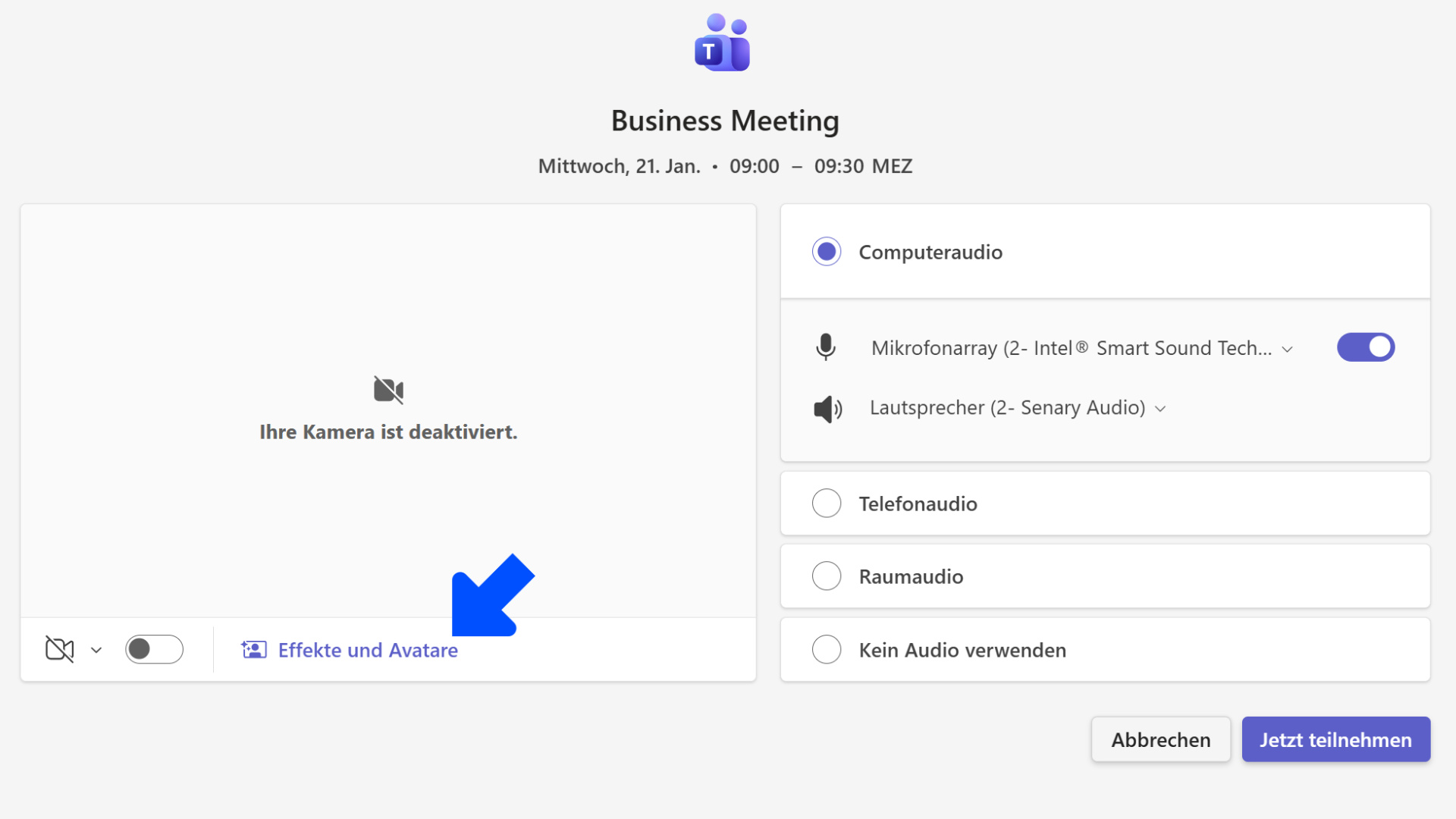Open Effekte und Avatare
Screen dimensions: 1456x819
point(368,650)
